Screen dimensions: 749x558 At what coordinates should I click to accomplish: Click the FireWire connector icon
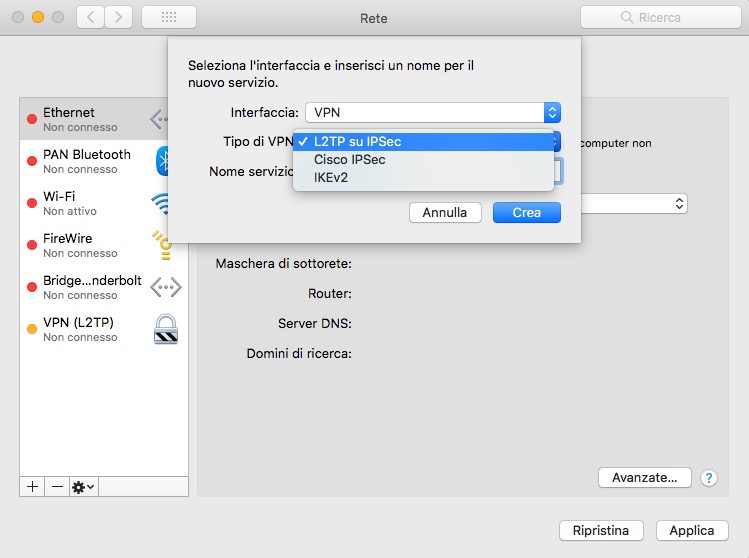coord(162,245)
